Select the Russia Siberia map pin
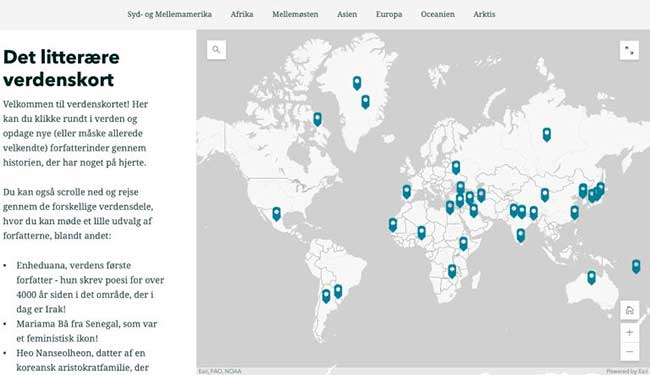The image size is (650, 375). [547, 134]
